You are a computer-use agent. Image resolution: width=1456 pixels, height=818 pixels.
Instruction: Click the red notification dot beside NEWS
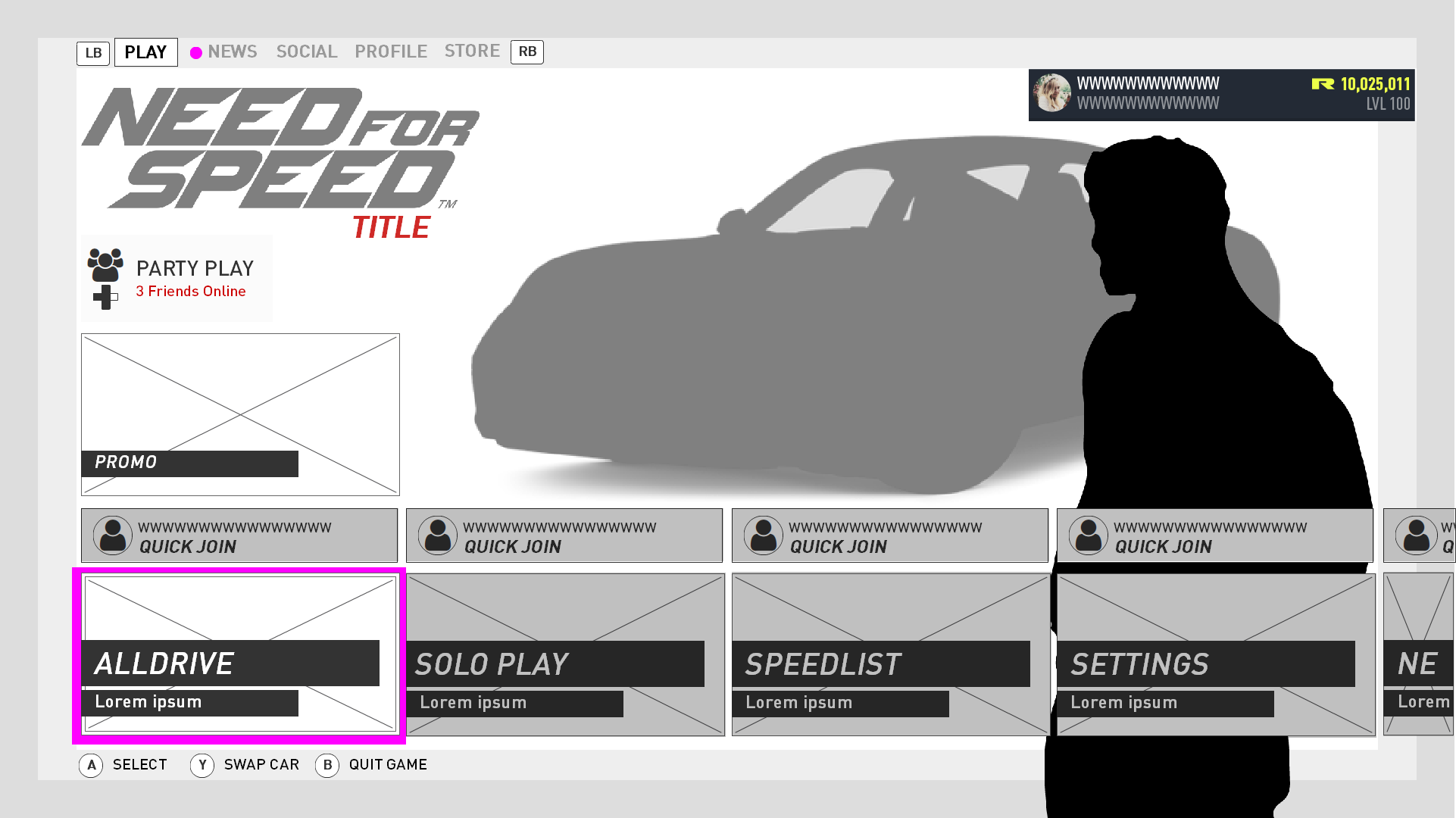click(196, 52)
